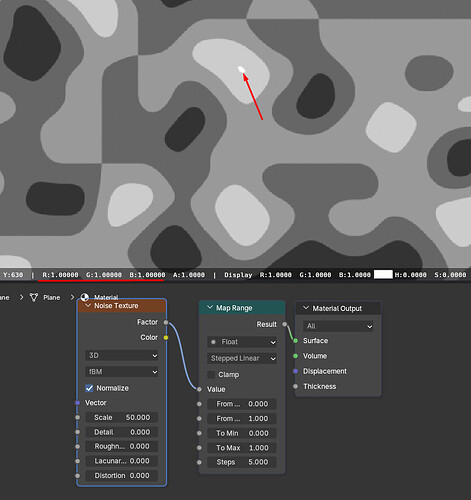Click the To Min input socket
471x500 pixels.
(x=199, y=433)
